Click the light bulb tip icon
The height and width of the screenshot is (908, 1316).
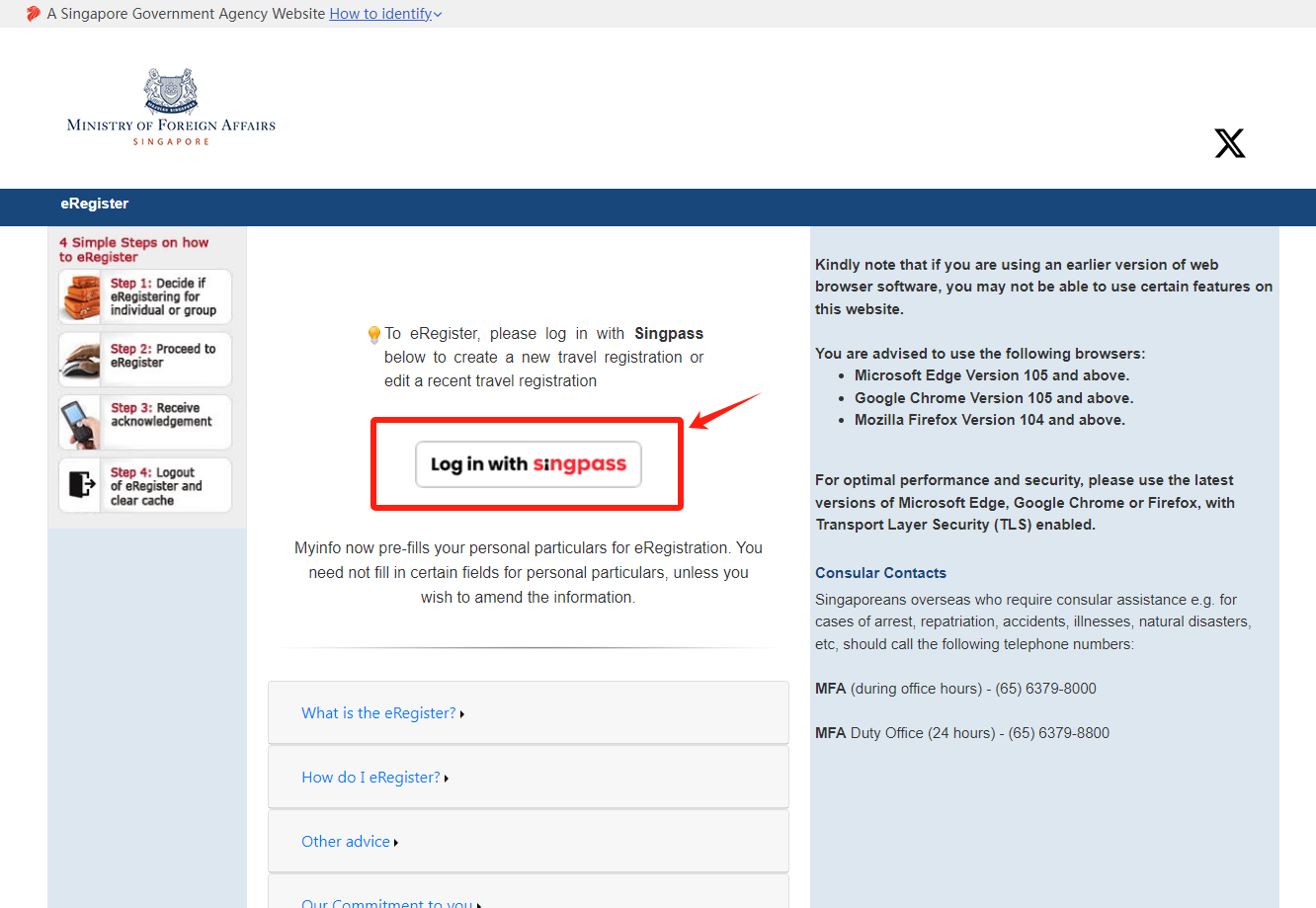click(x=373, y=335)
